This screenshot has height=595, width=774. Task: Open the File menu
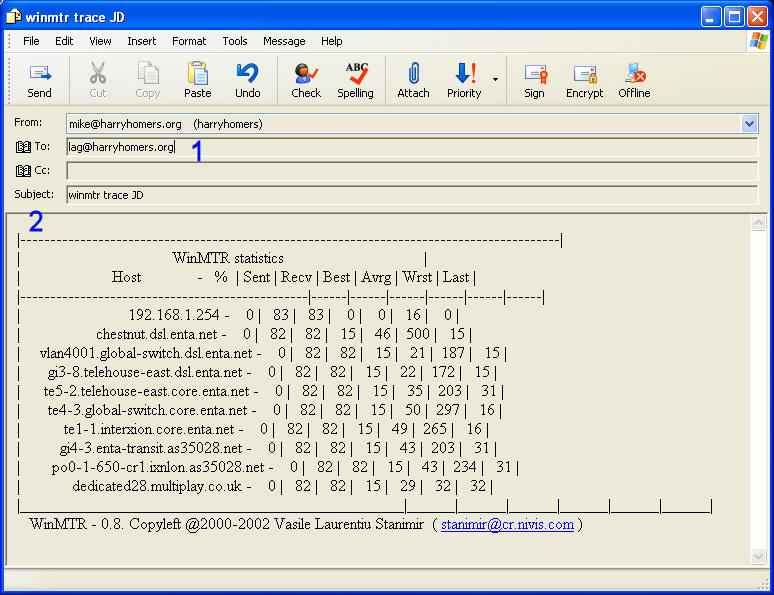(x=31, y=41)
